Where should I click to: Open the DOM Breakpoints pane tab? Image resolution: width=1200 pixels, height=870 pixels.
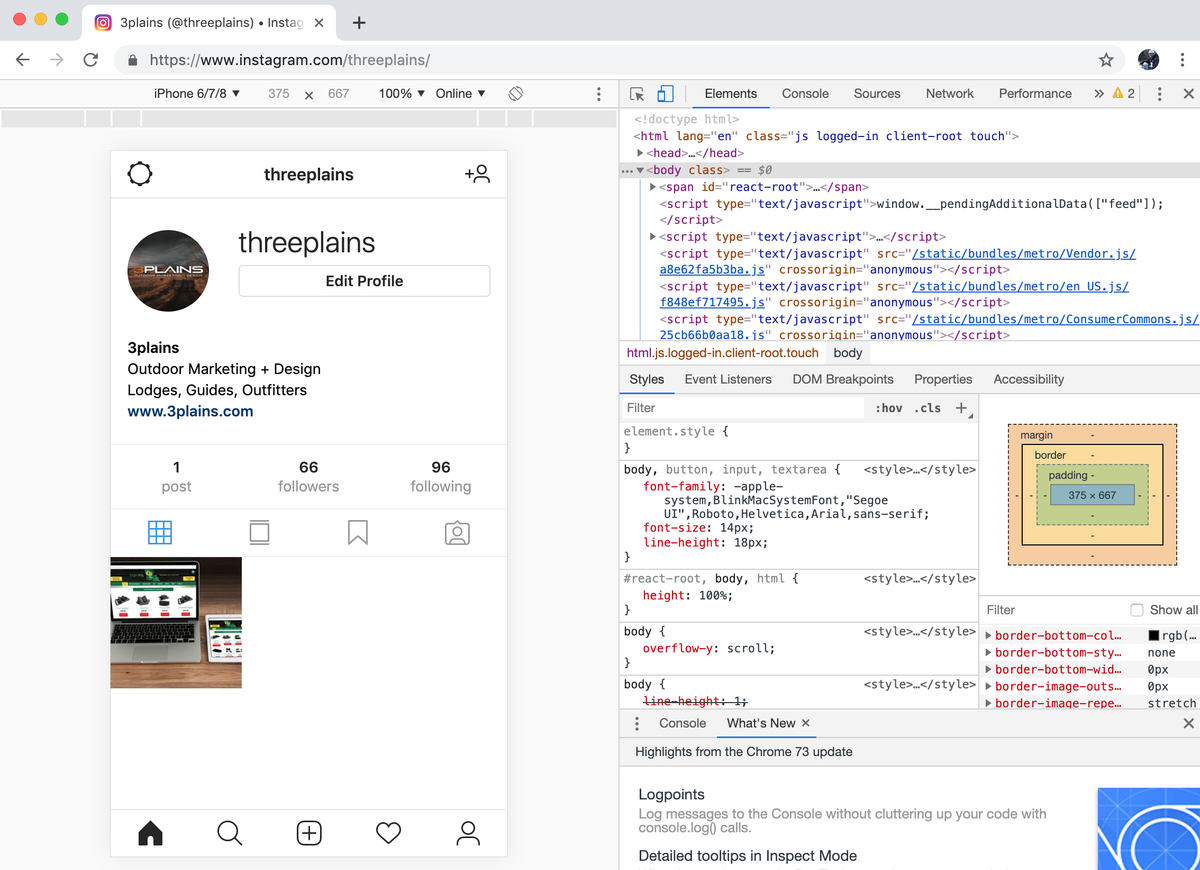[843, 379]
